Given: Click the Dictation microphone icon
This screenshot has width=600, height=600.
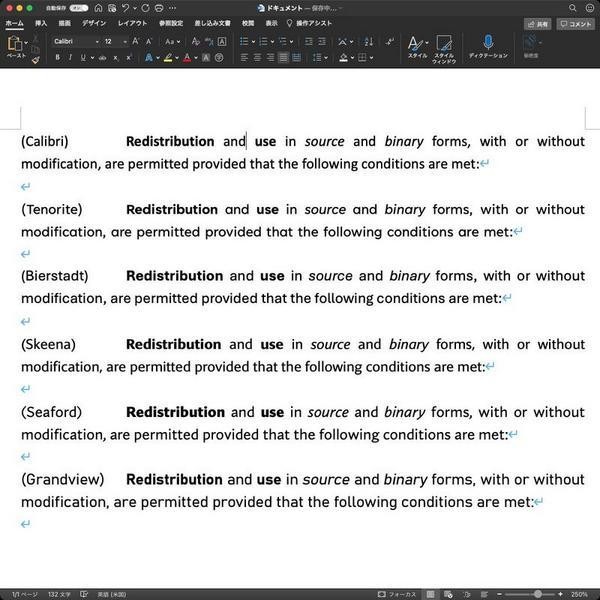Looking at the screenshot, I should [488, 42].
